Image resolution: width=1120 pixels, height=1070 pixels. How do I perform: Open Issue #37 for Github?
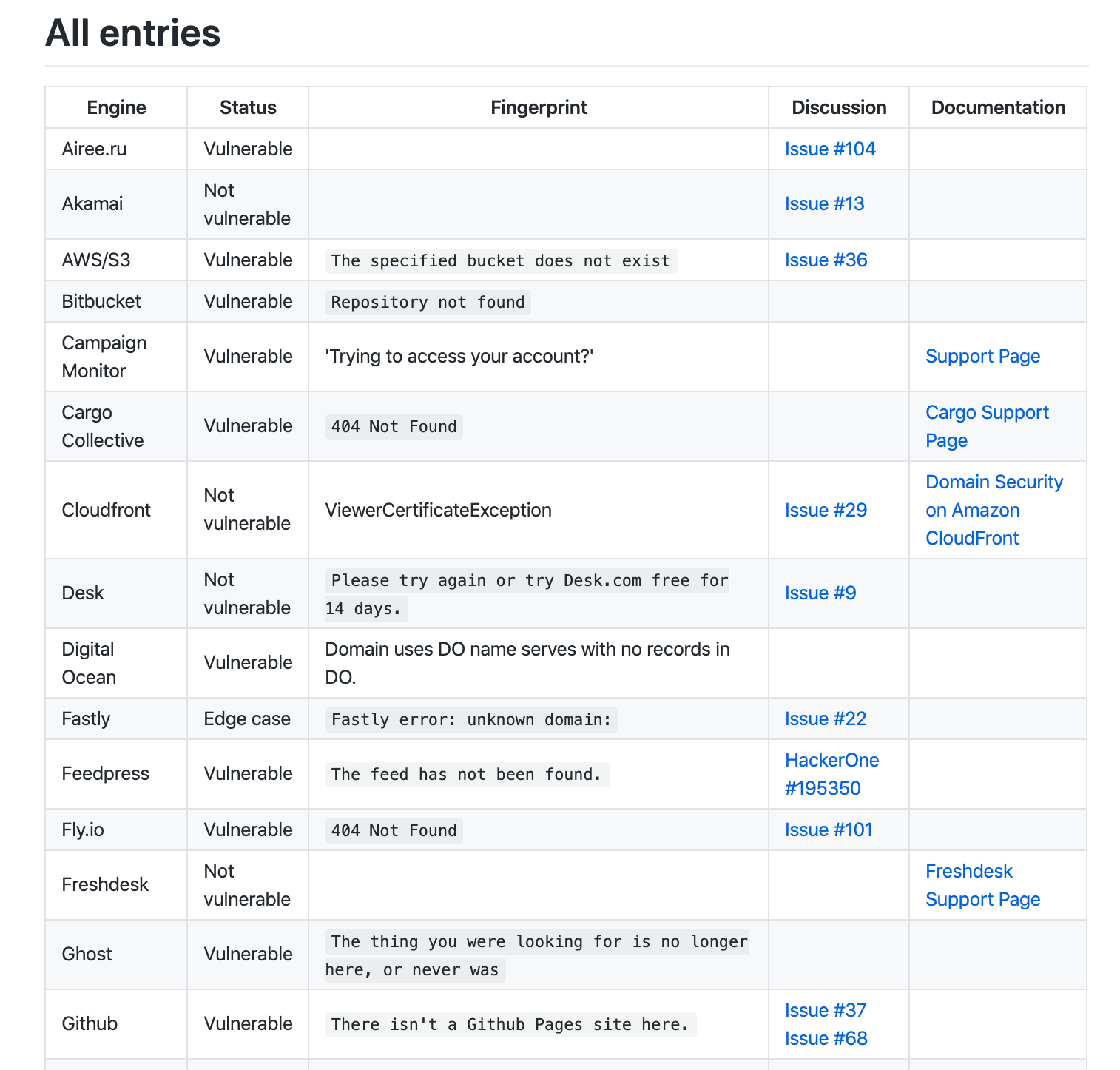[x=826, y=1010]
